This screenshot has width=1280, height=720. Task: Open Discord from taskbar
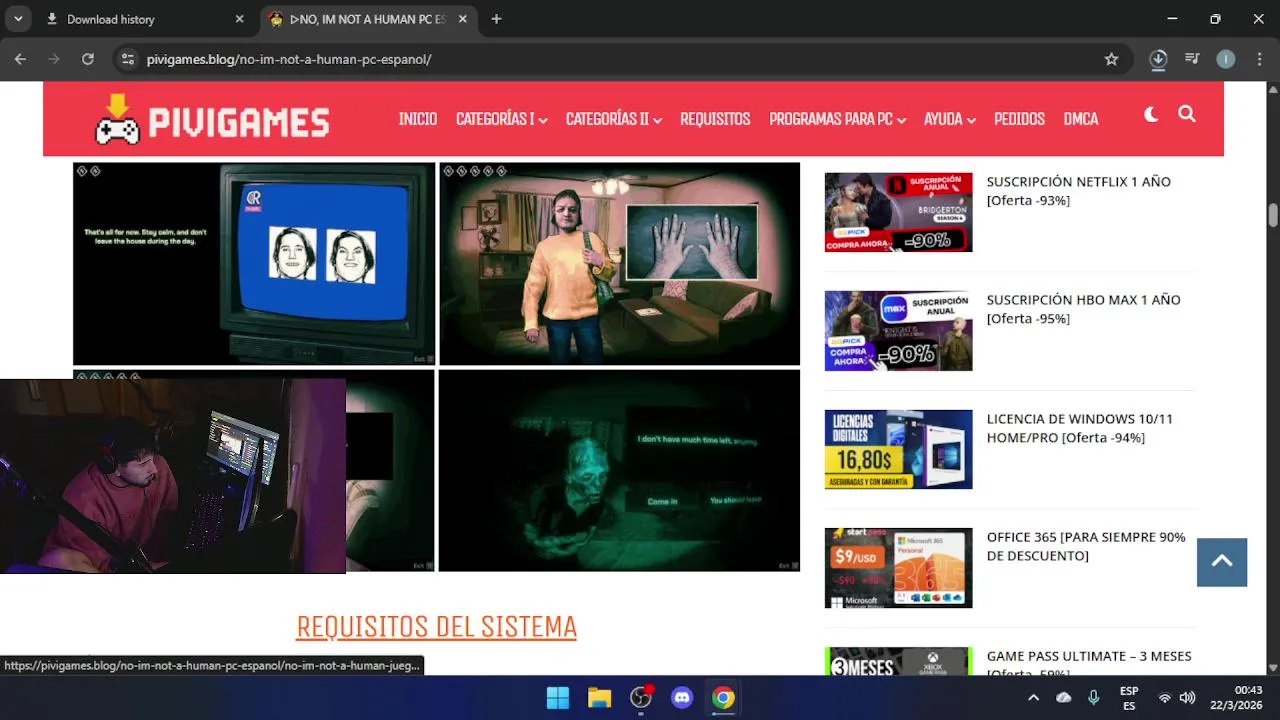click(x=682, y=698)
